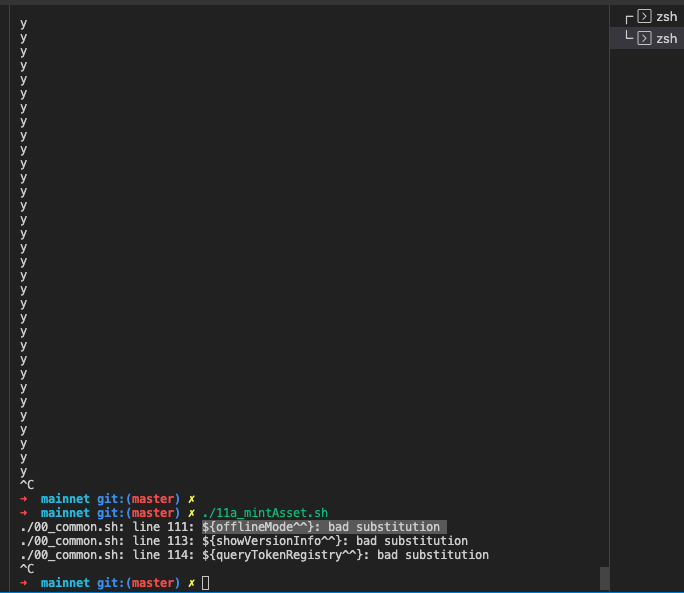Click the ./11a_mintAsset.sh command text
This screenshot has width=684, height=593.
(265, 513)
